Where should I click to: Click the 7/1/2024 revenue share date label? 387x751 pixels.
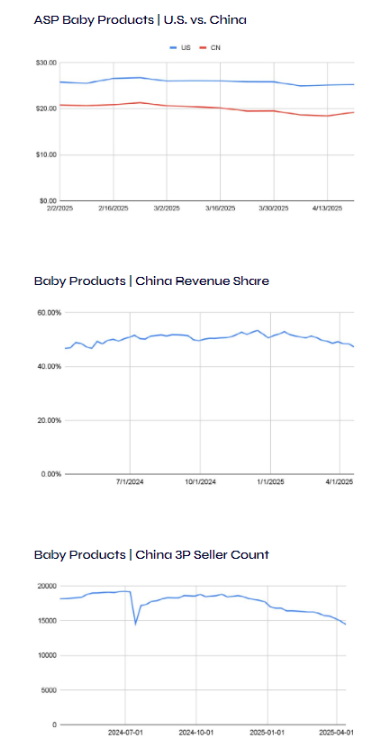(130, 482)
